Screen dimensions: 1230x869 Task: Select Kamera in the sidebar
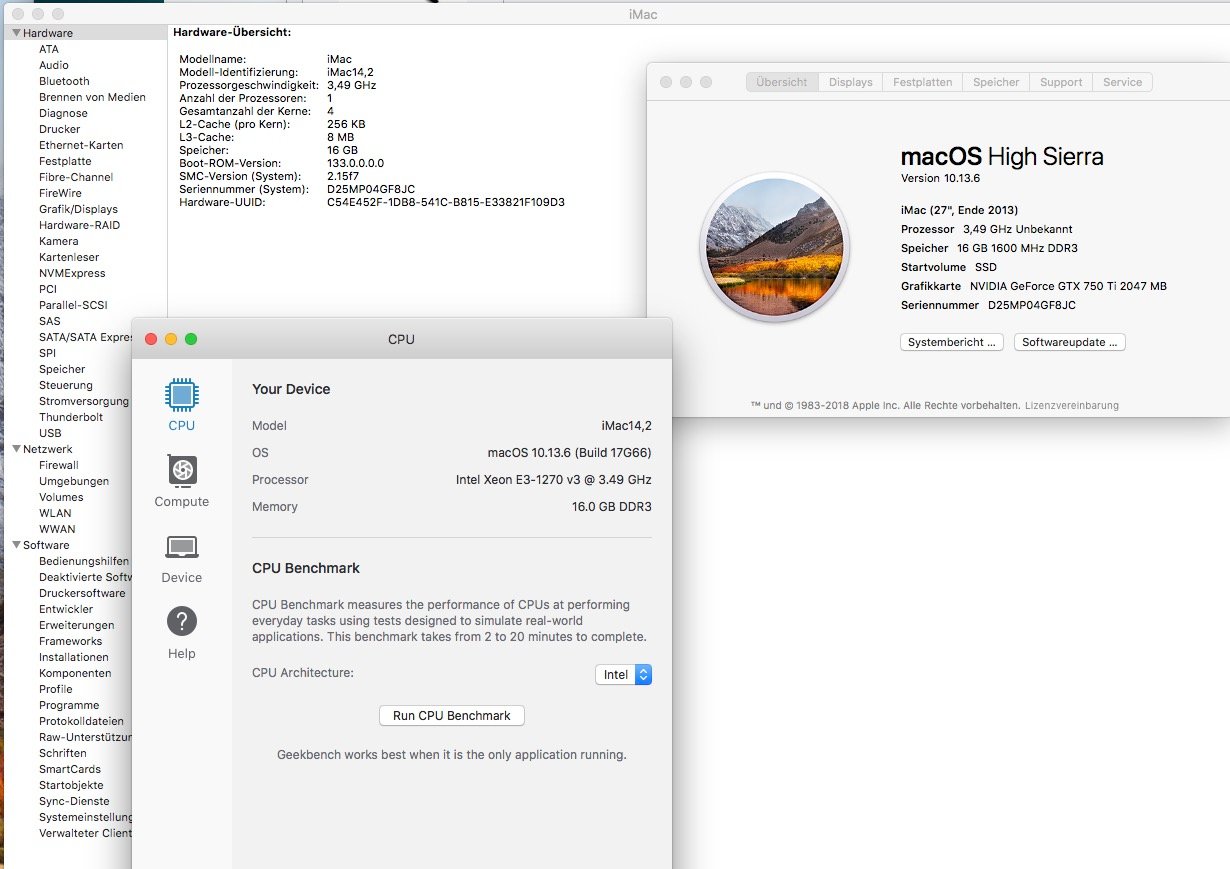pyautogui.click(x=58, y=241)
